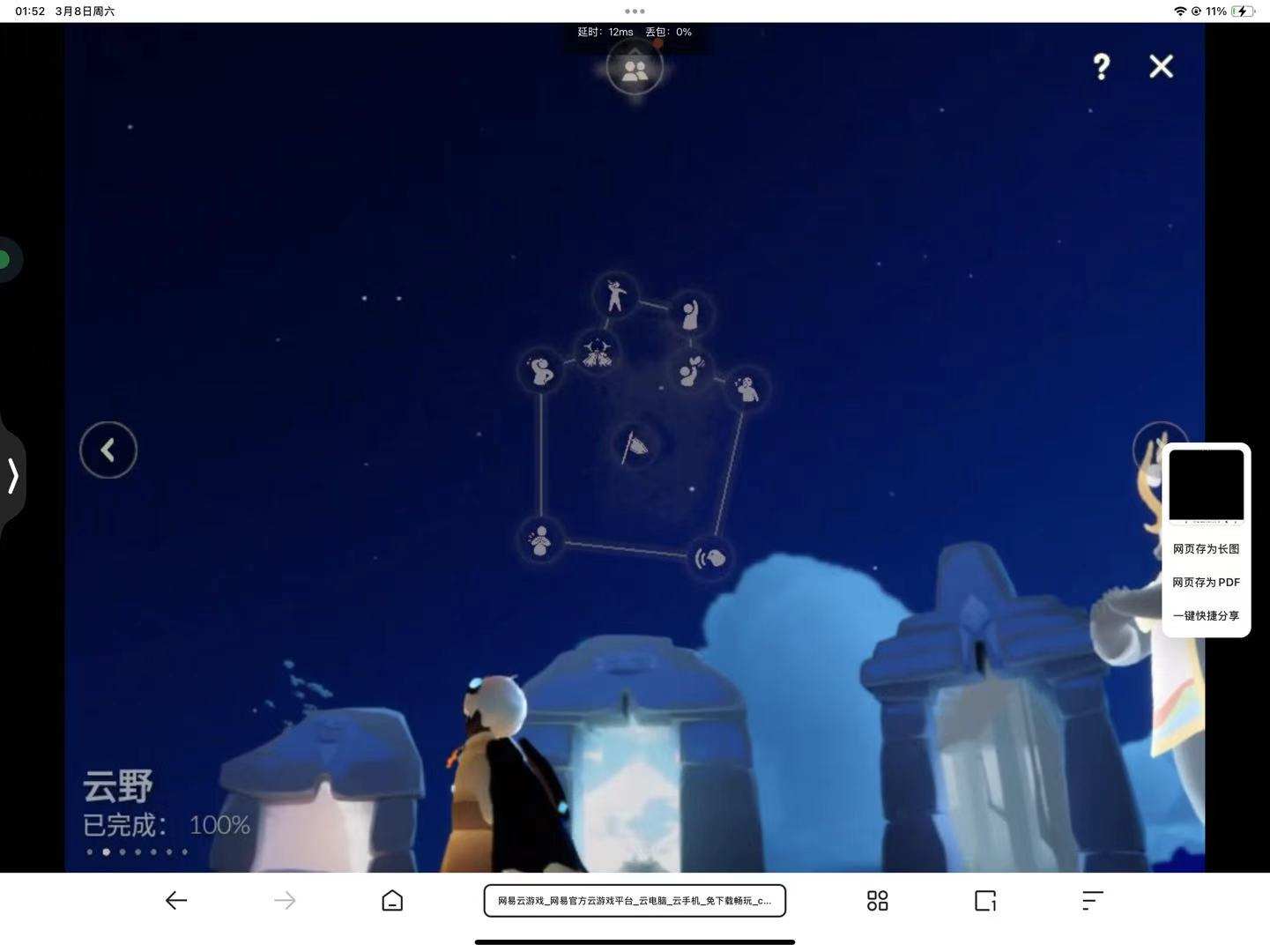Click 一键快捷分享 share option
Screen dimensions: 1270x952
(1206, 616)
